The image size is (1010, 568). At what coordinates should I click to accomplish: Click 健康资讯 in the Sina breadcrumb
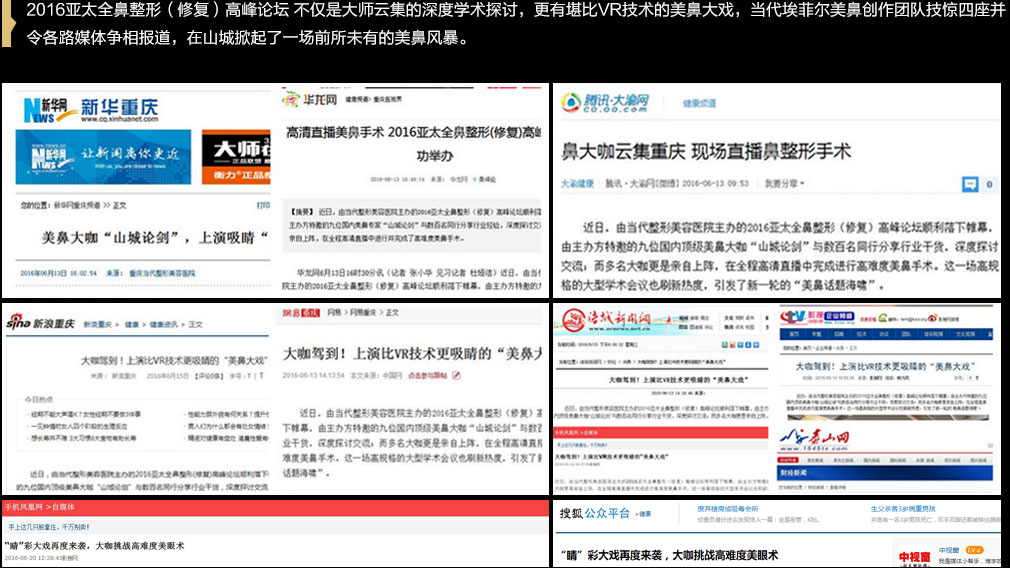[163, 324]
